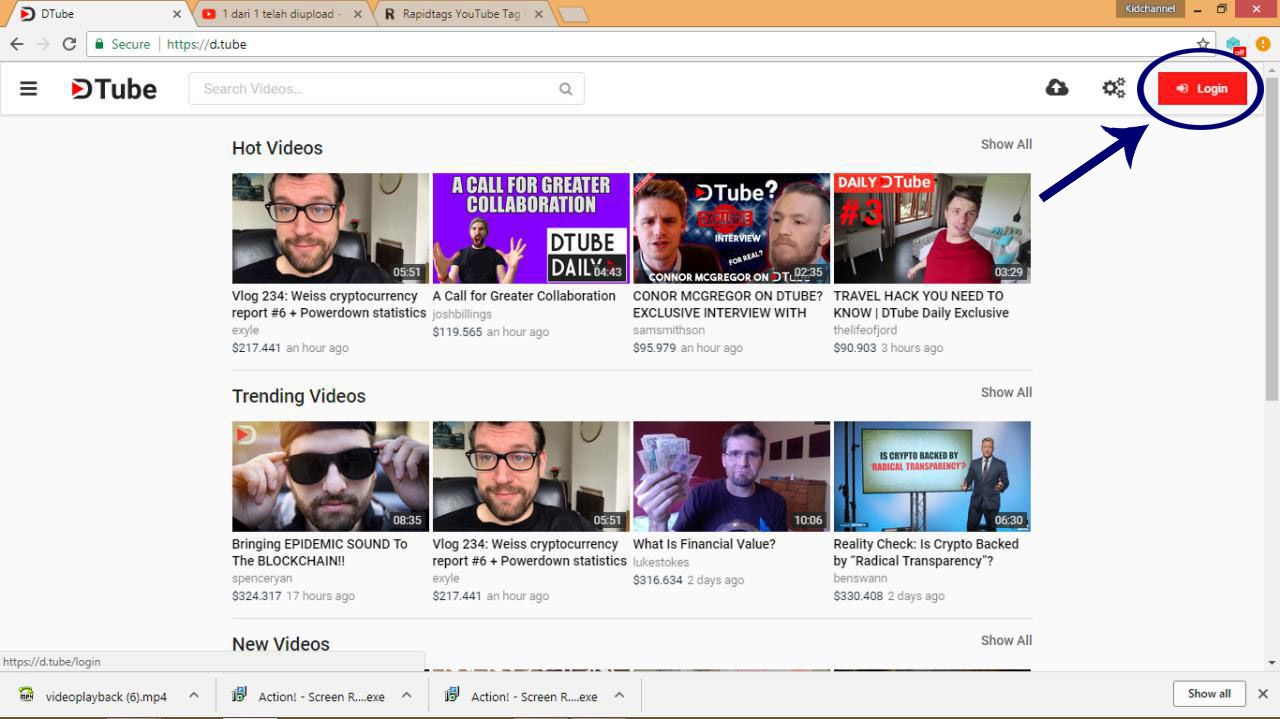Click the scrollbar down arrow
This screenshot has height=719, width=1280.
(1272, 662)
